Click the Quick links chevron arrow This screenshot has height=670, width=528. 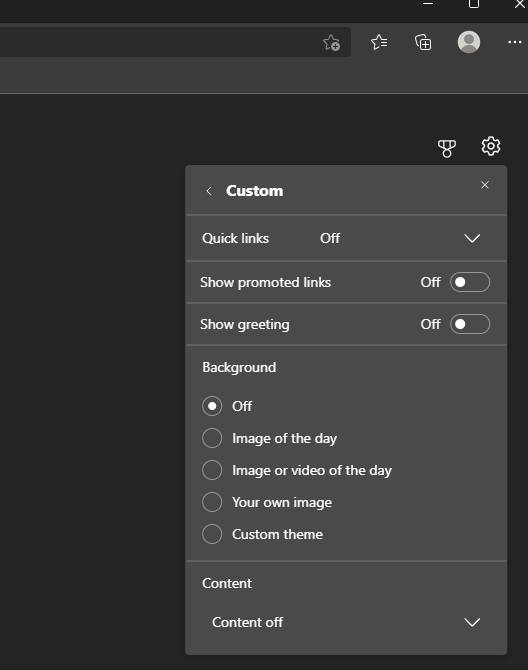pyautogui.click(x=472, y=238)
